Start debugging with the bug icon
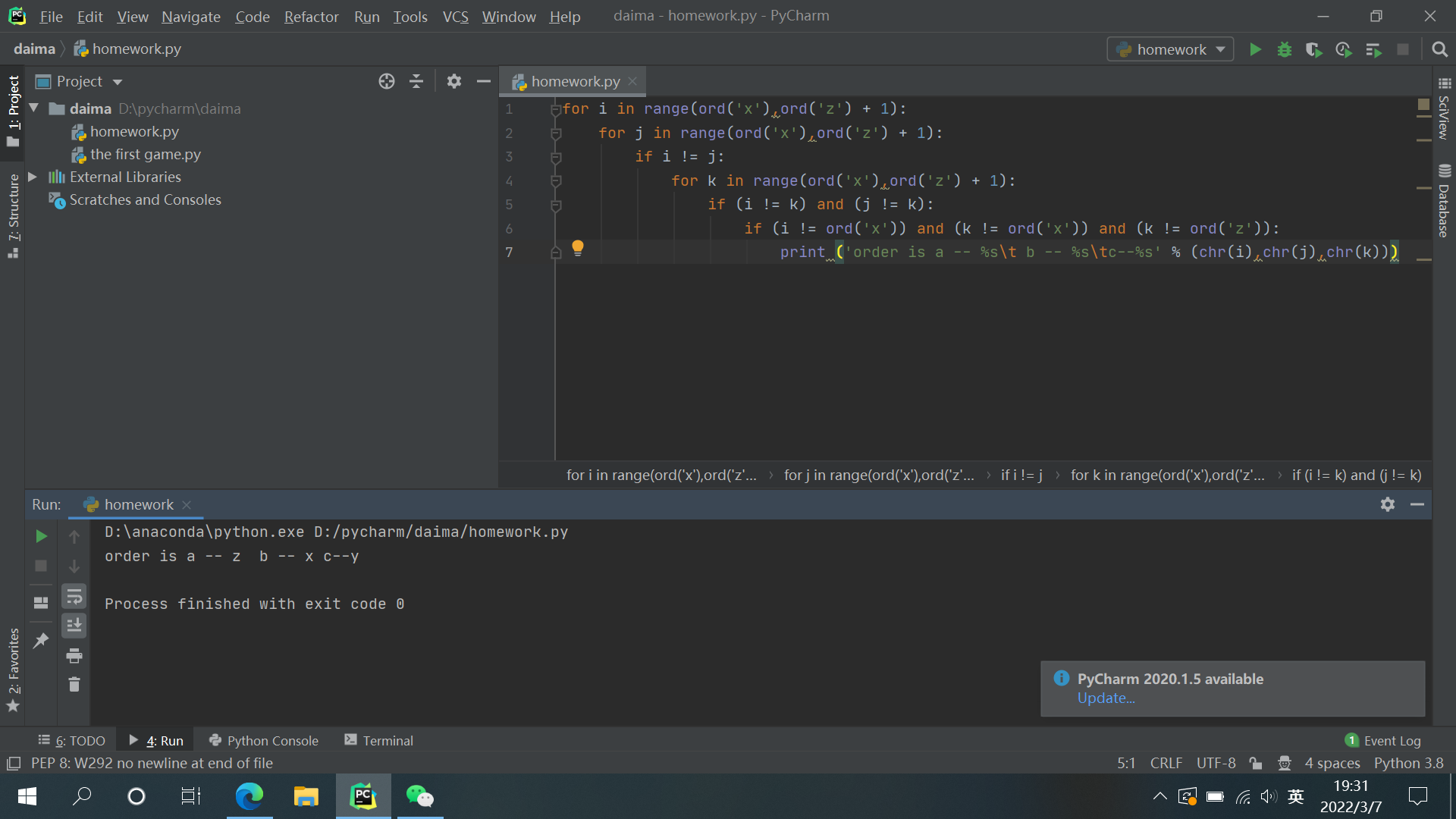This screenshot has width=1456, height=819. pos(1284,50)
